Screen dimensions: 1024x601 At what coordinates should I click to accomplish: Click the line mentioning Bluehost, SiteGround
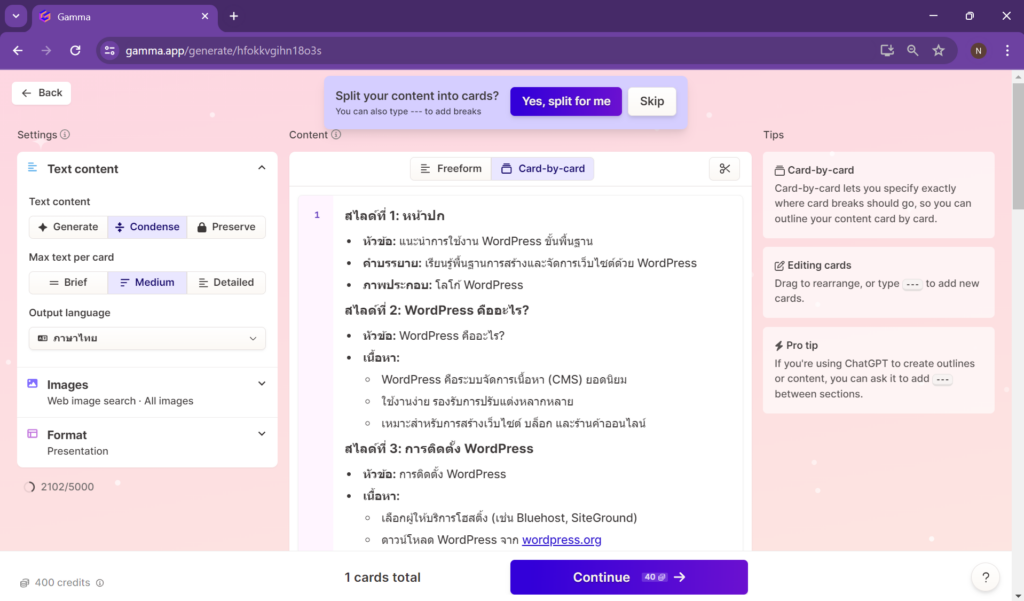click(x=509, y=518)
